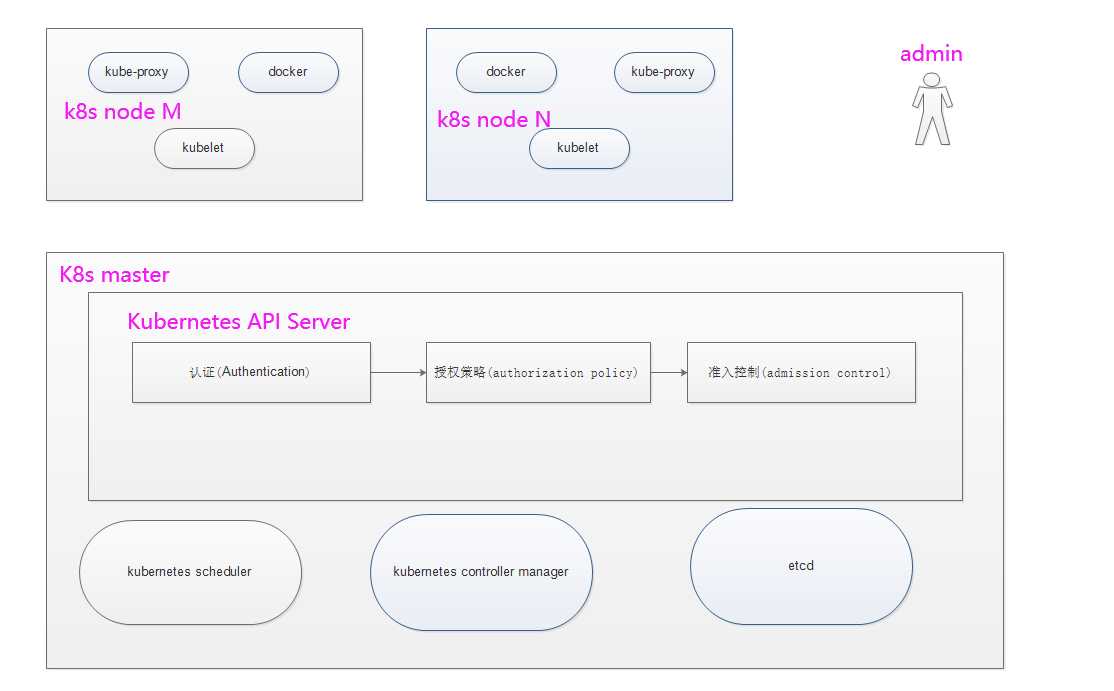
Task: Select the kube-proxy shape in k8s node N
Action: coord(664,72)
